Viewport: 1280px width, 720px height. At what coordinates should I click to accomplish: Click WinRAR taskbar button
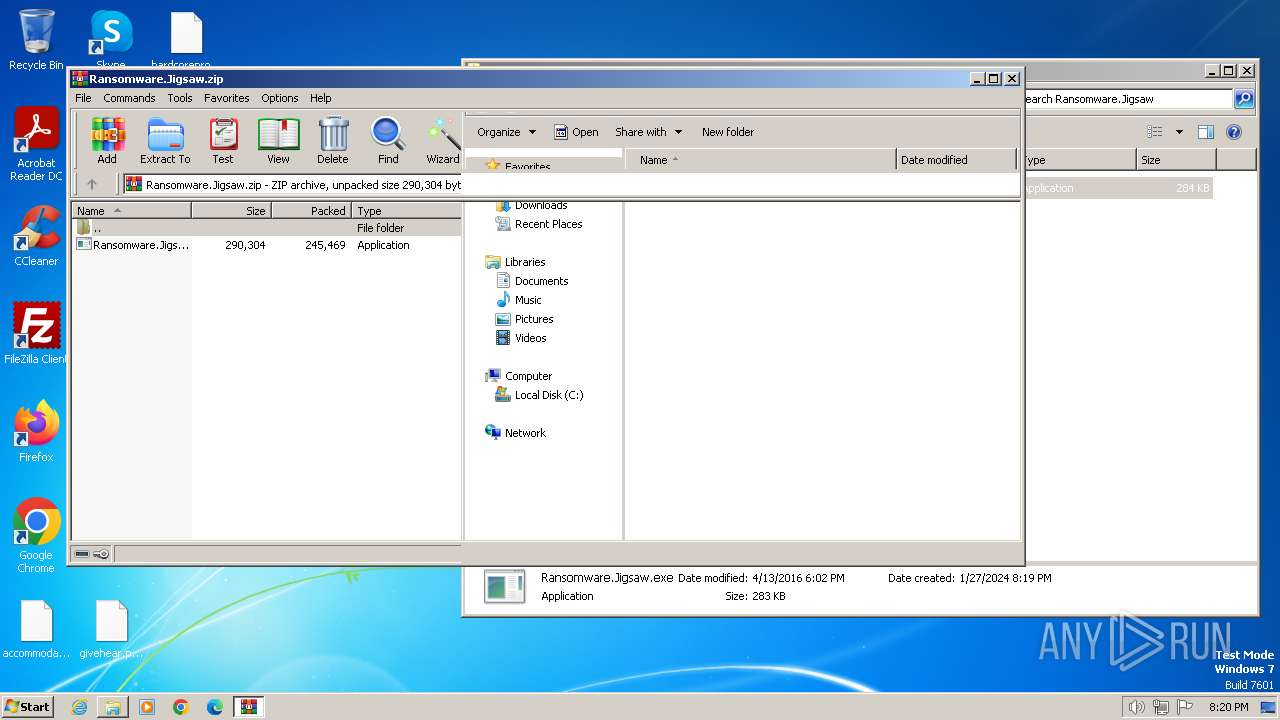[x=248, y=707]
